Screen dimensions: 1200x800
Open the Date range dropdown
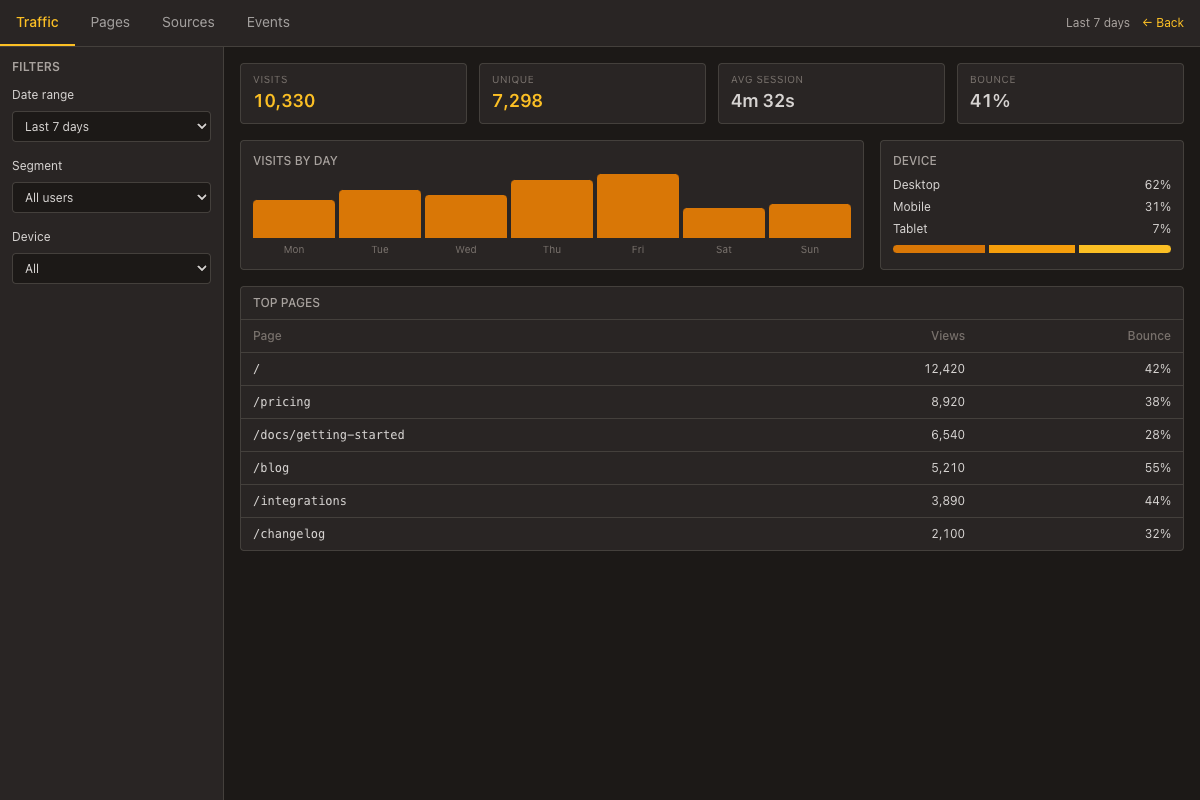click(111, 126)
